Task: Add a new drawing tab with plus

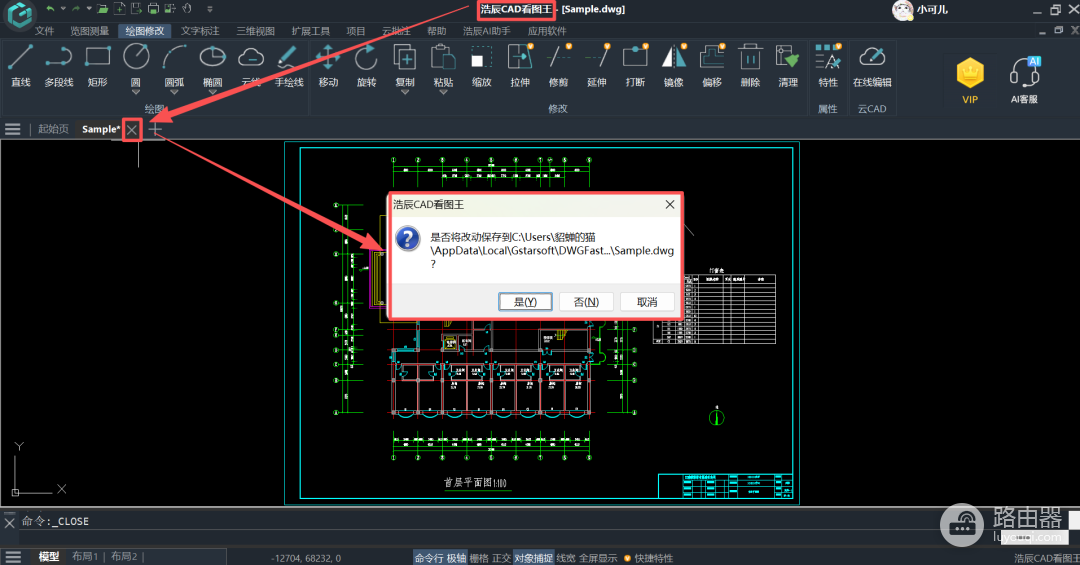Action: [x=156, y=130]
